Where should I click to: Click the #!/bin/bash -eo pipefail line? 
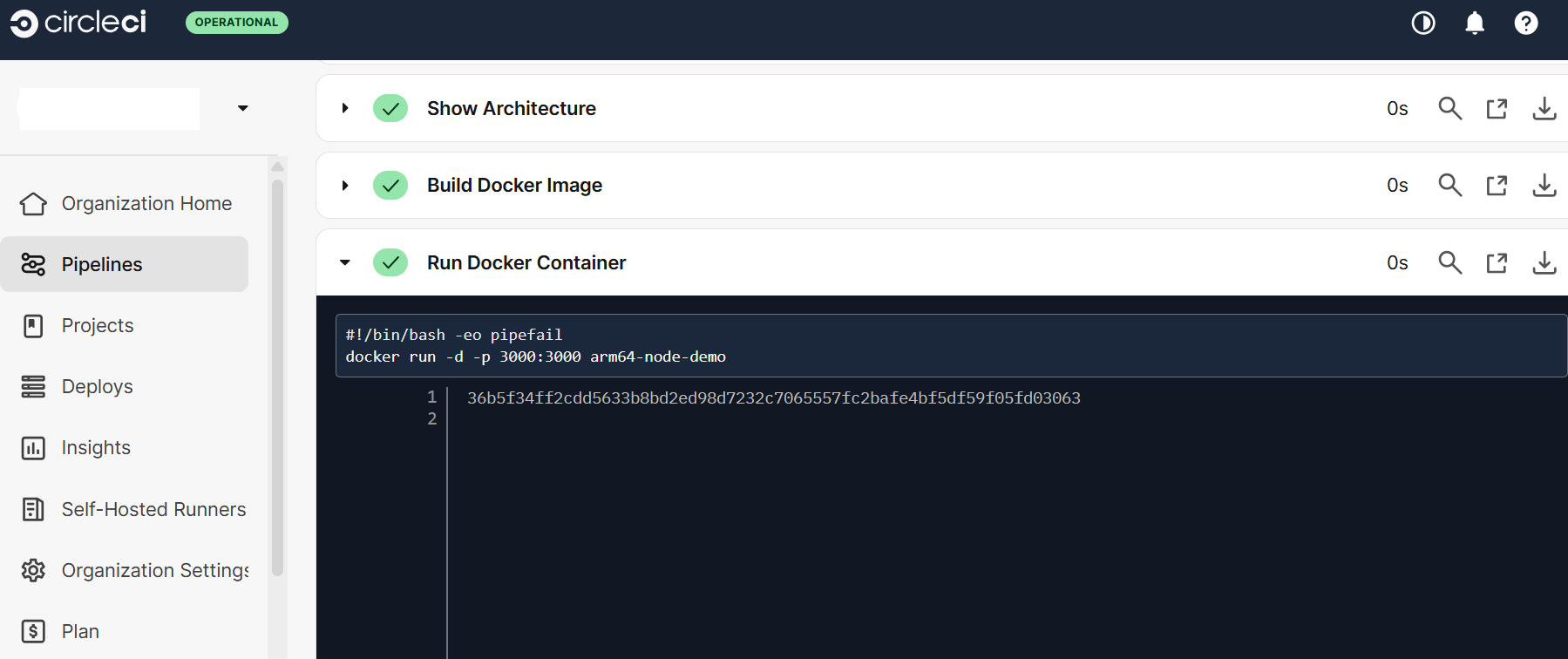pyautogui.click(x=454, y=335)
